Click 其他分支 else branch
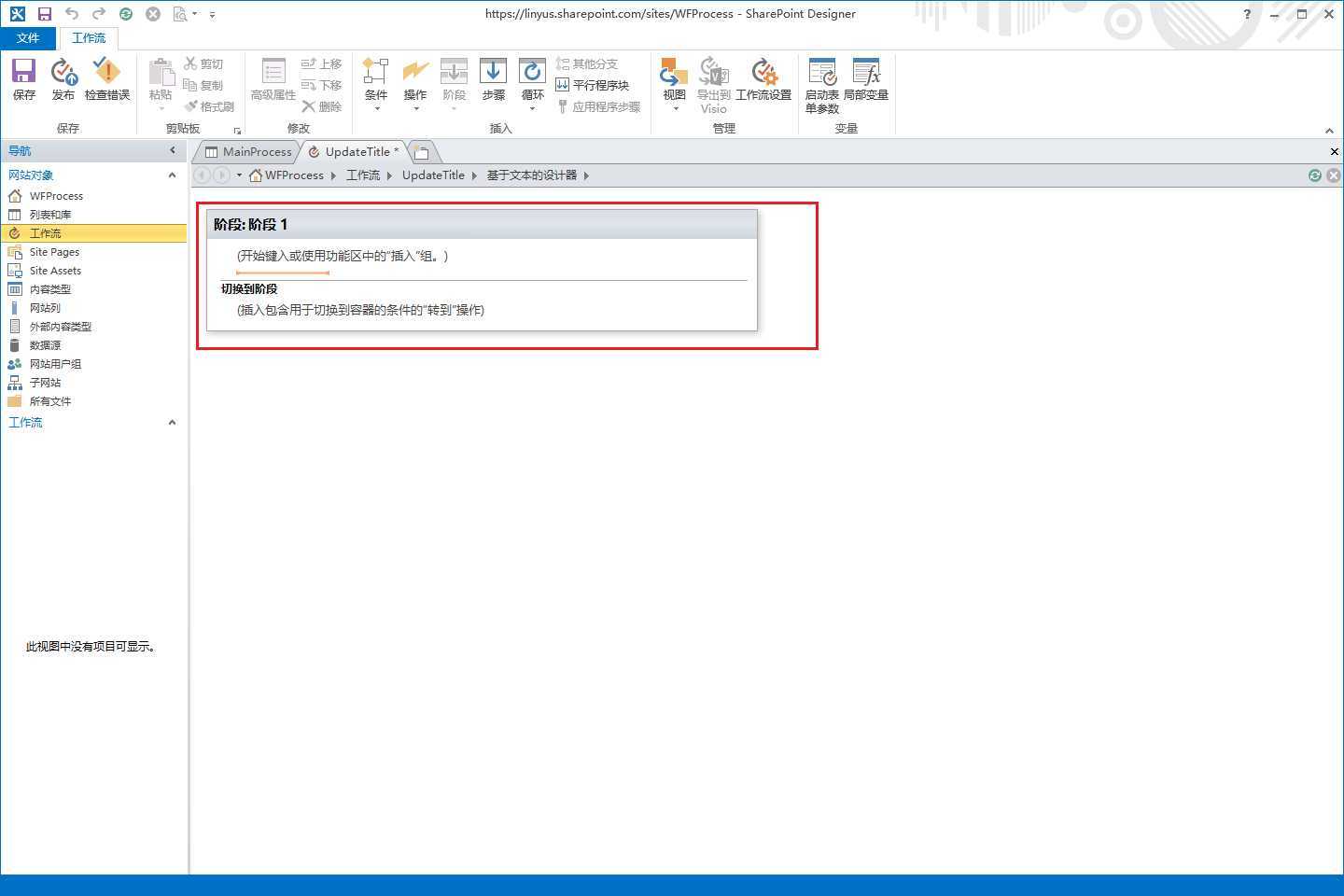 coord(587,63)
